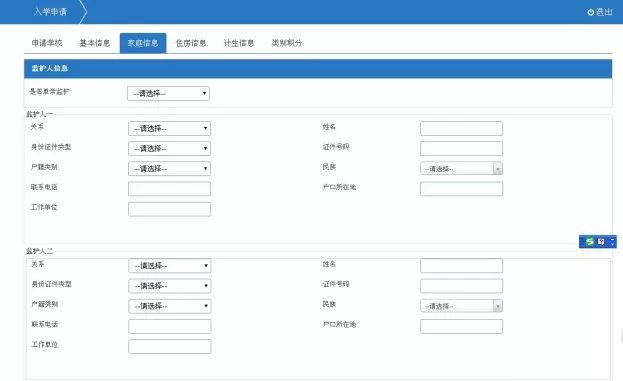Click the 退出 logout icon

(x=590, y=12)
